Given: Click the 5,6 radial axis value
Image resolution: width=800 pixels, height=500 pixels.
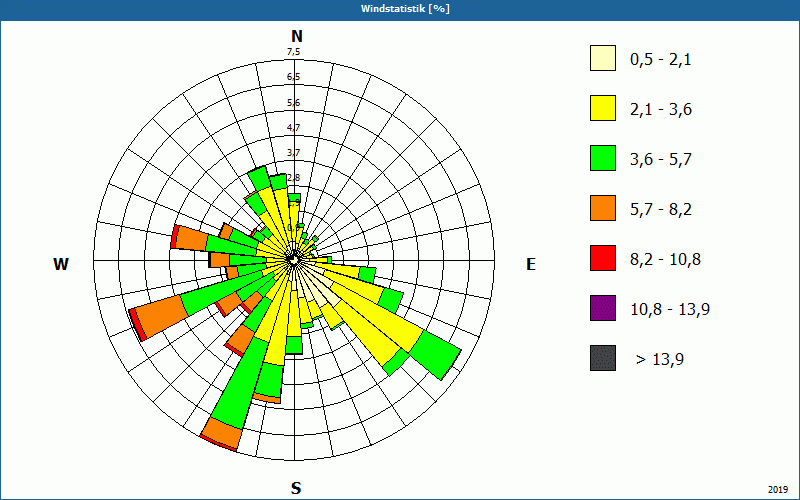Looking at the screenshot, I should 293,103.
